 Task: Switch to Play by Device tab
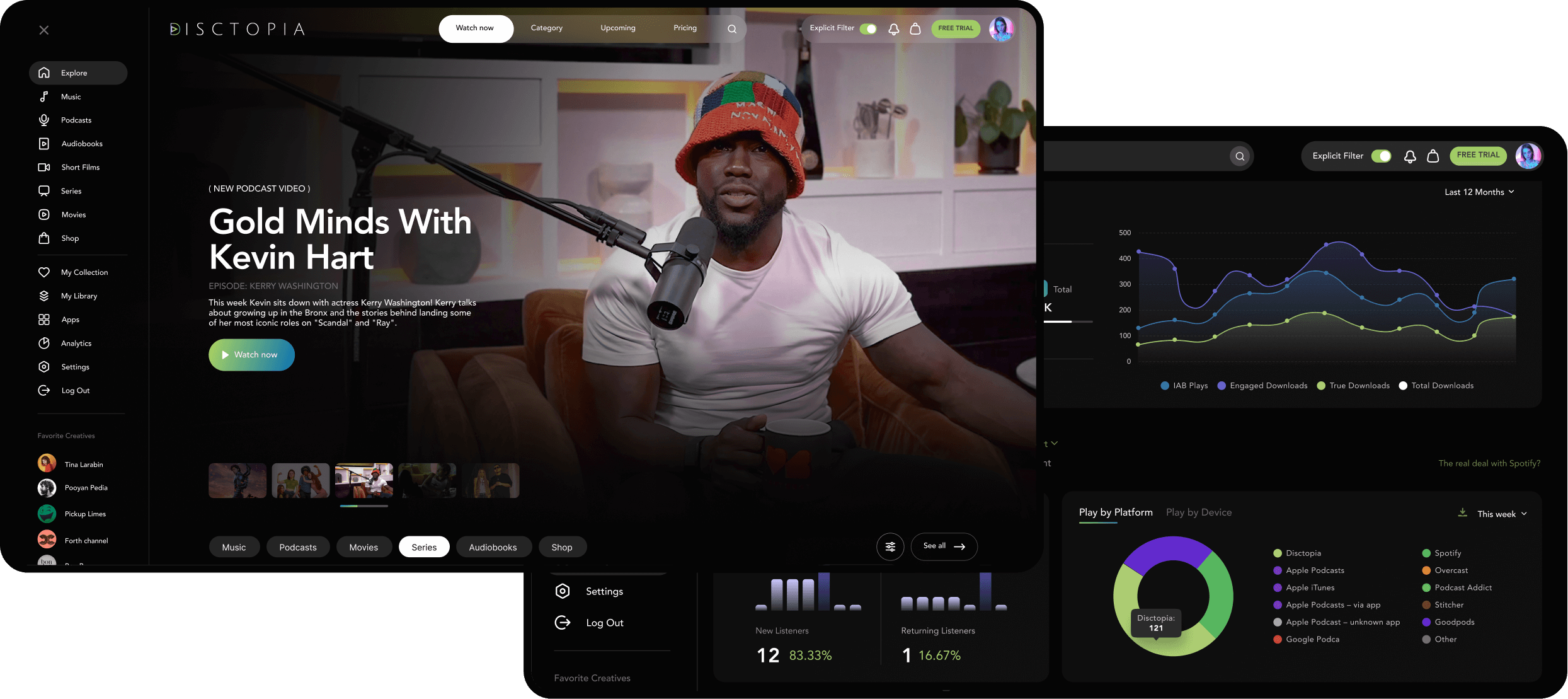click(1199, 512)
